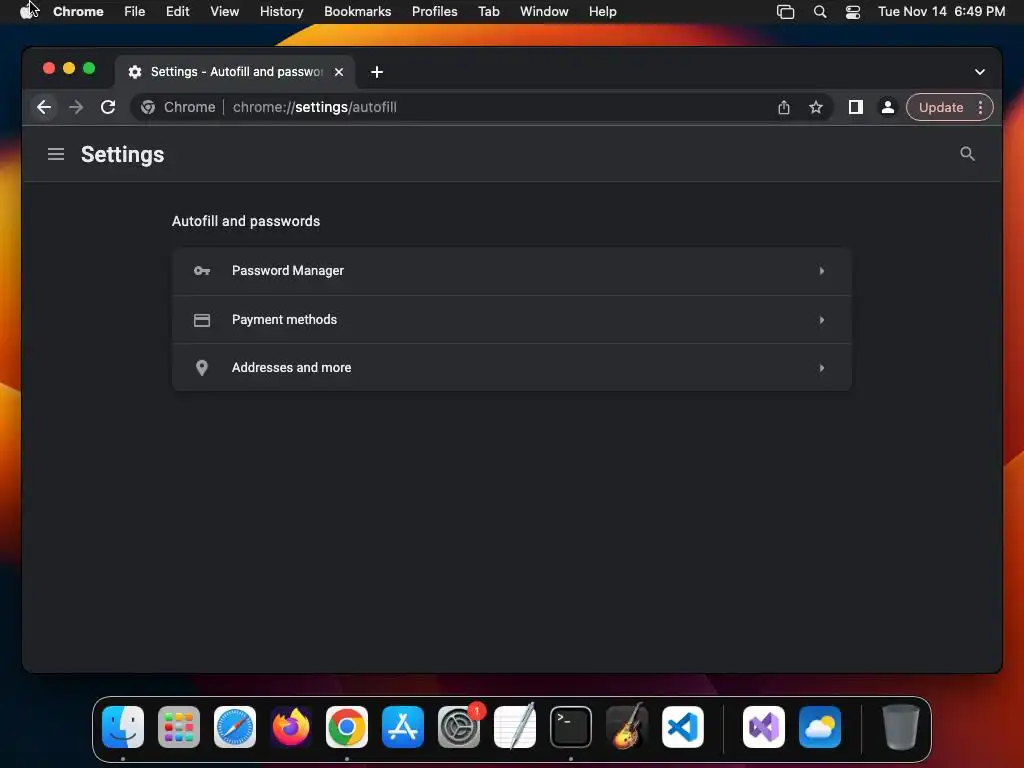
Task: Open the profile avatar icon
Action: 888,107
